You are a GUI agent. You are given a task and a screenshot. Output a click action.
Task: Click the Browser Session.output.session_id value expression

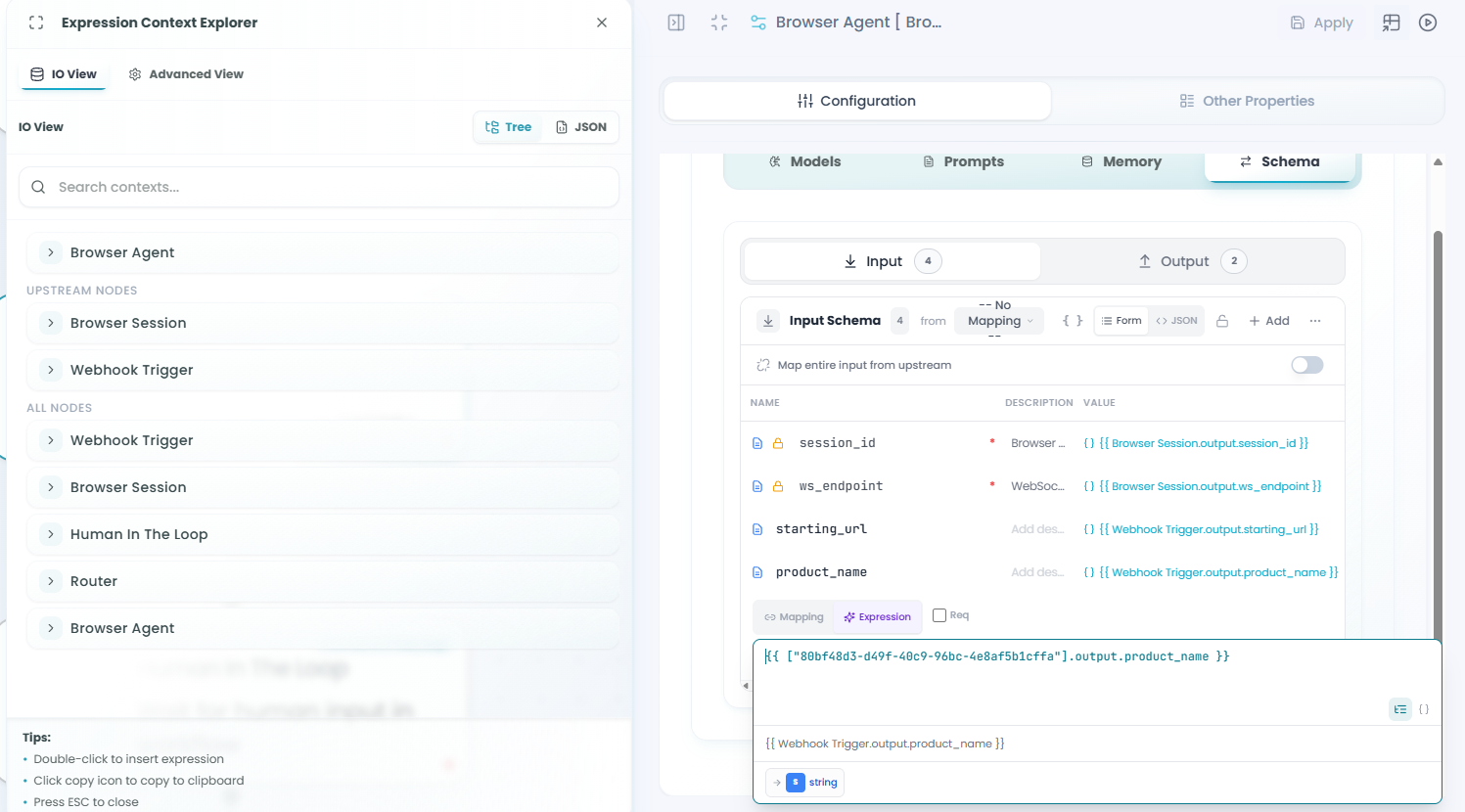tap(1203, 443)
